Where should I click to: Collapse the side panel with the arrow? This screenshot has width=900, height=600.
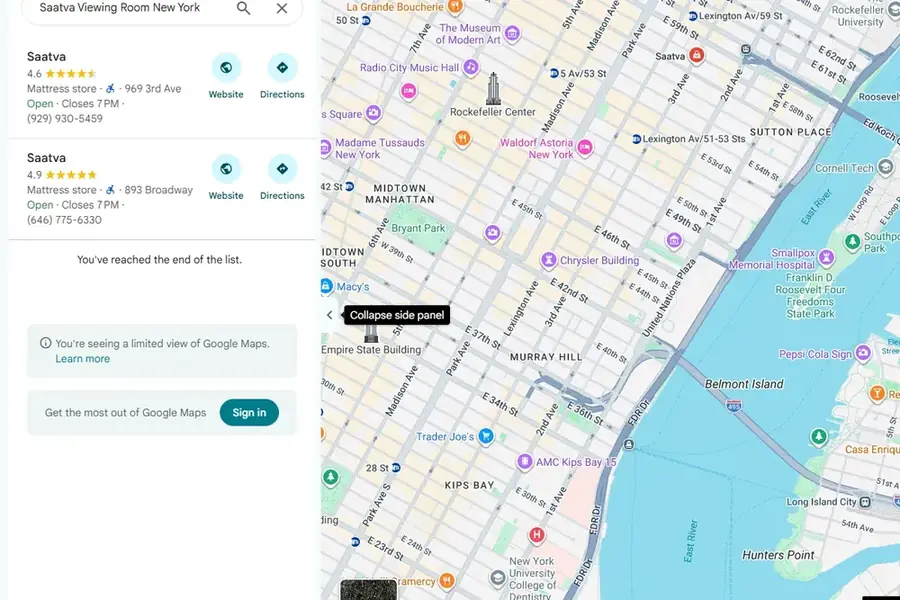tap(329, 315)
